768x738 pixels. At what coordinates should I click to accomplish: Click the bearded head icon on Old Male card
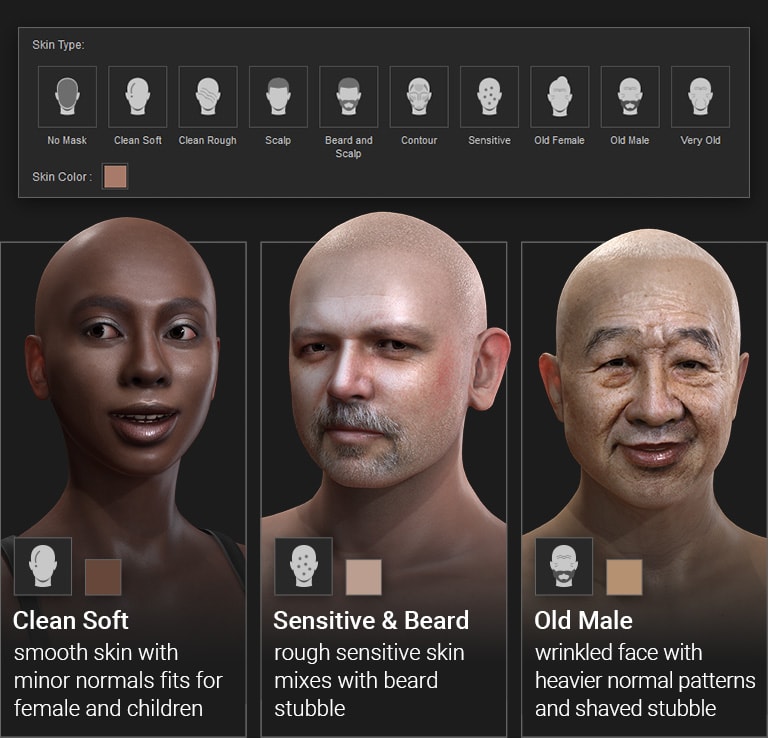pos(564,567)
